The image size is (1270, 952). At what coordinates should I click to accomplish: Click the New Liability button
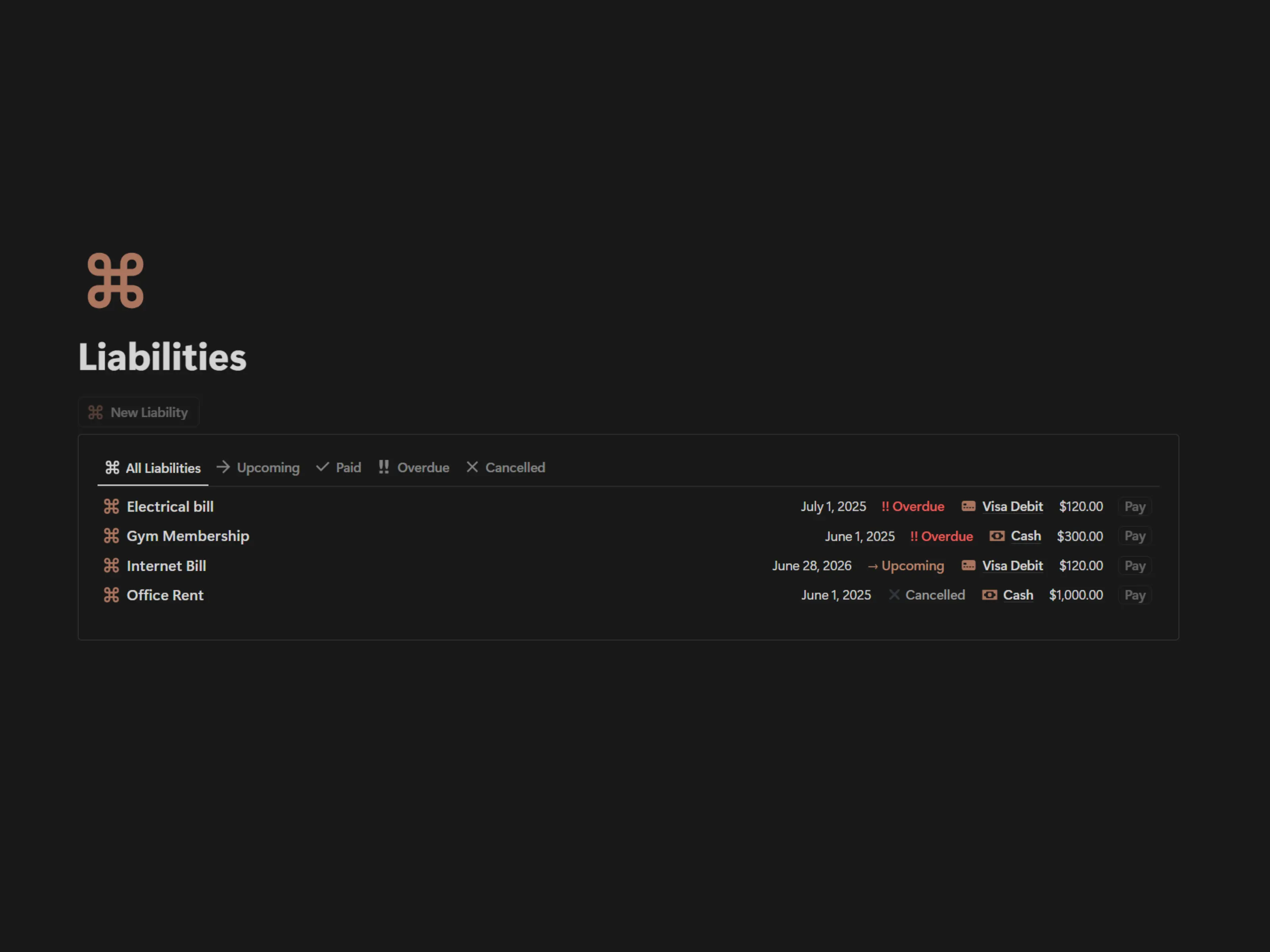139,412
